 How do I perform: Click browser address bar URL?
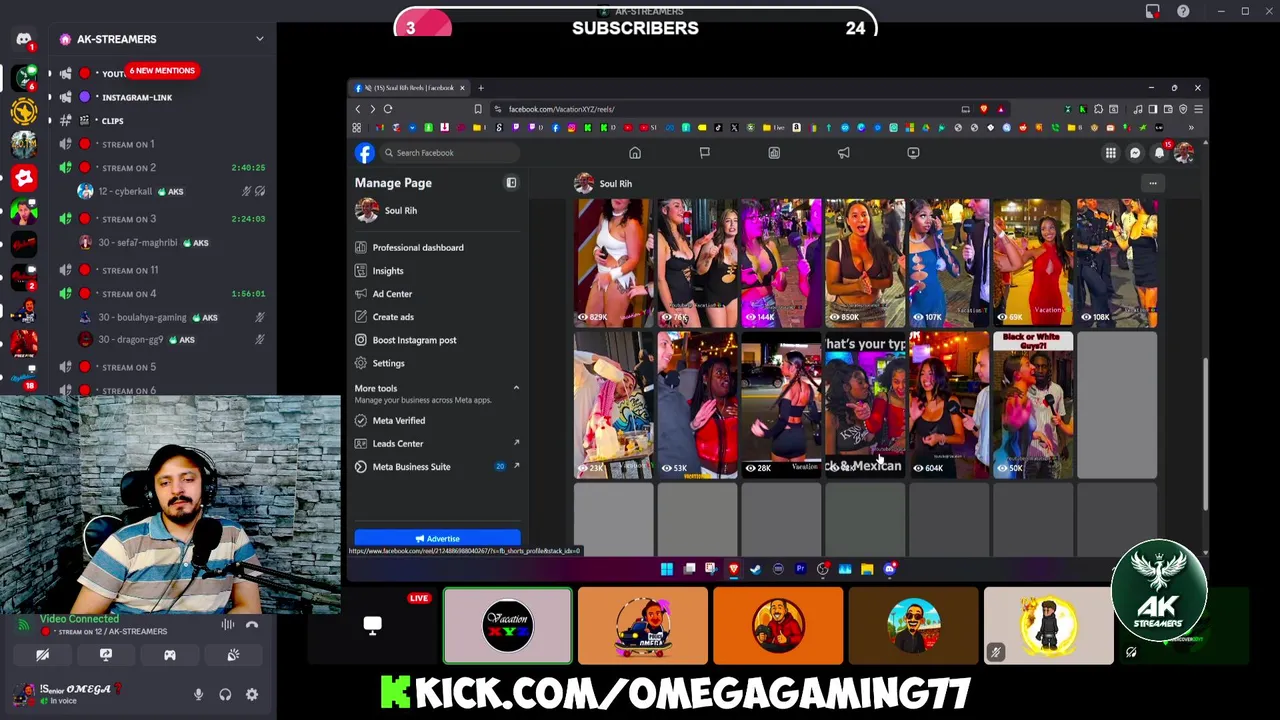[561, 109]
